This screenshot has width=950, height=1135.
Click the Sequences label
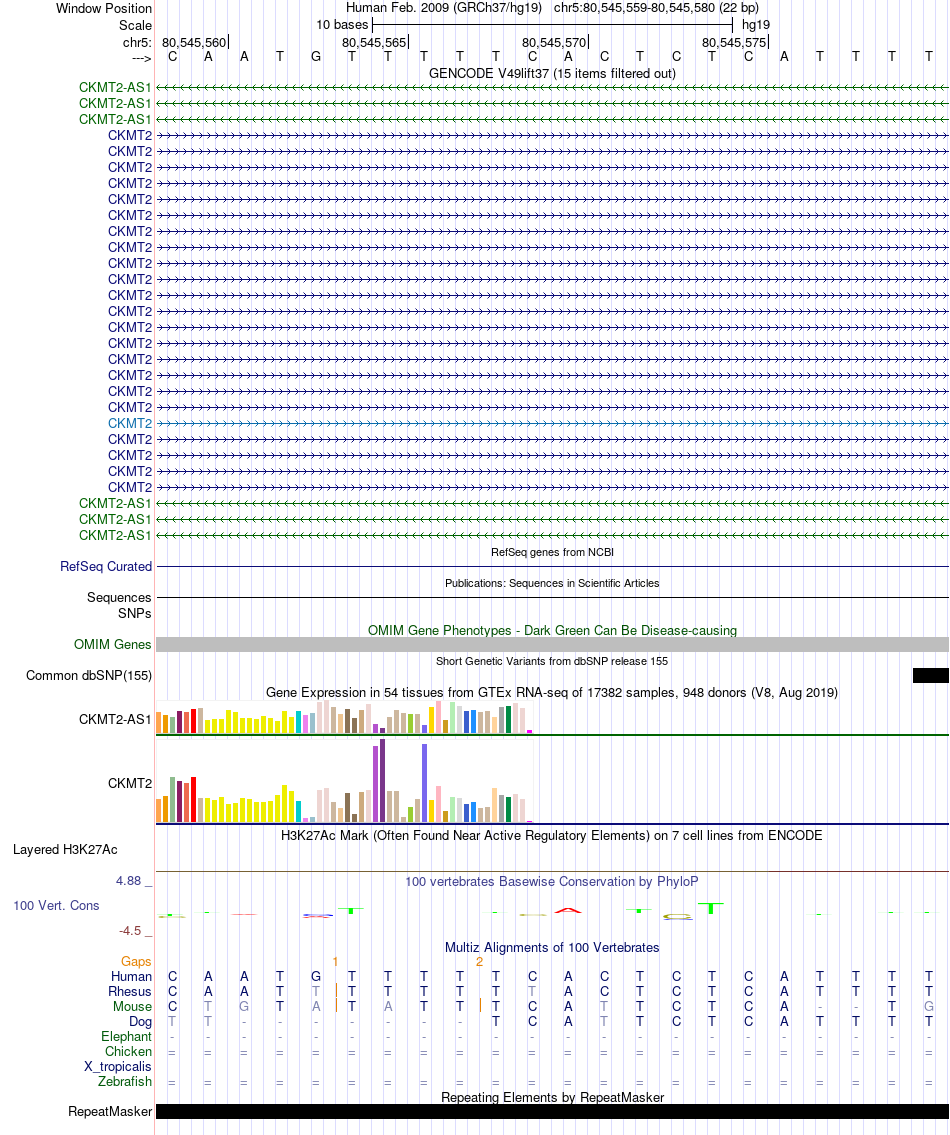tap(119, 598)
